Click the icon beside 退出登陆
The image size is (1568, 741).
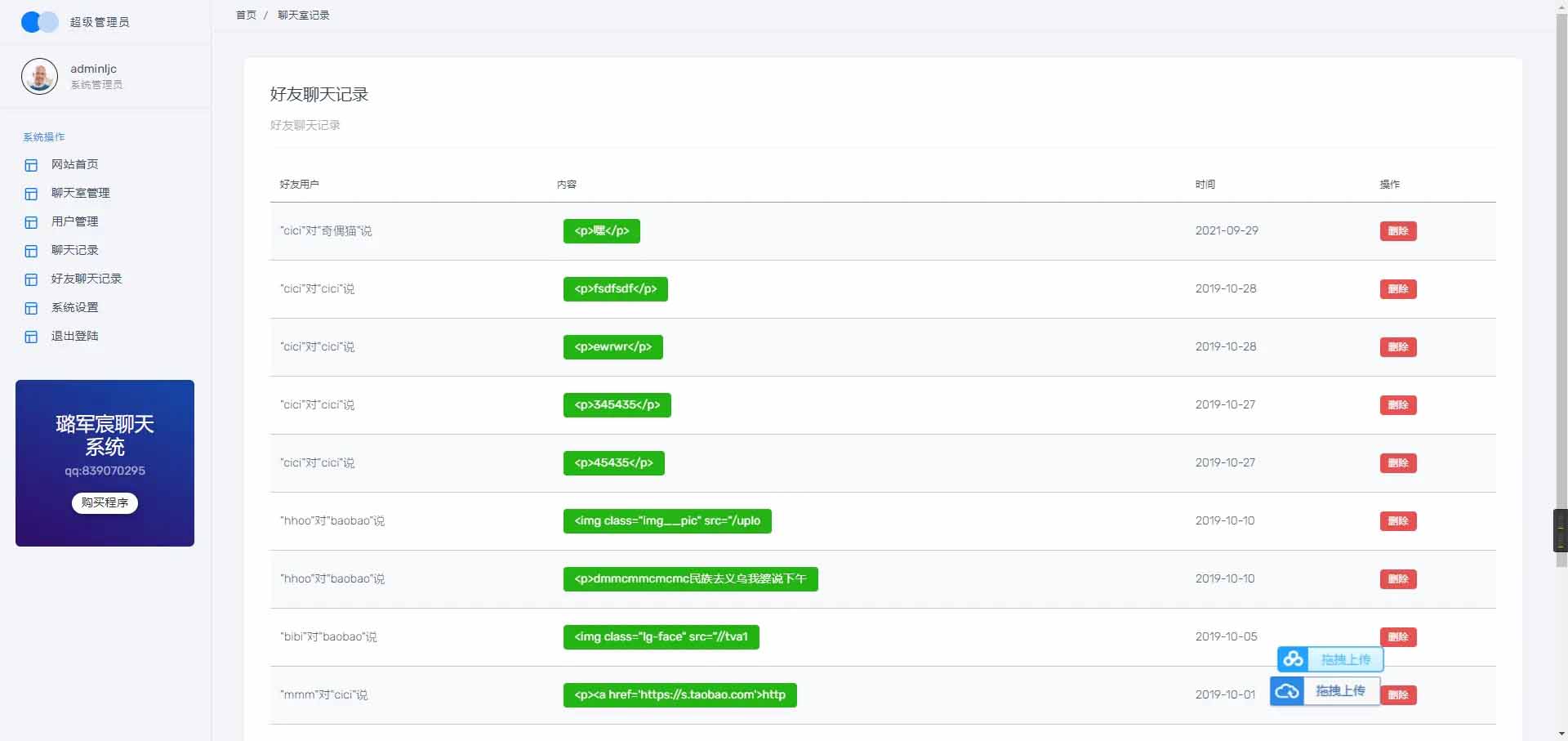click(x=31, y=337)
